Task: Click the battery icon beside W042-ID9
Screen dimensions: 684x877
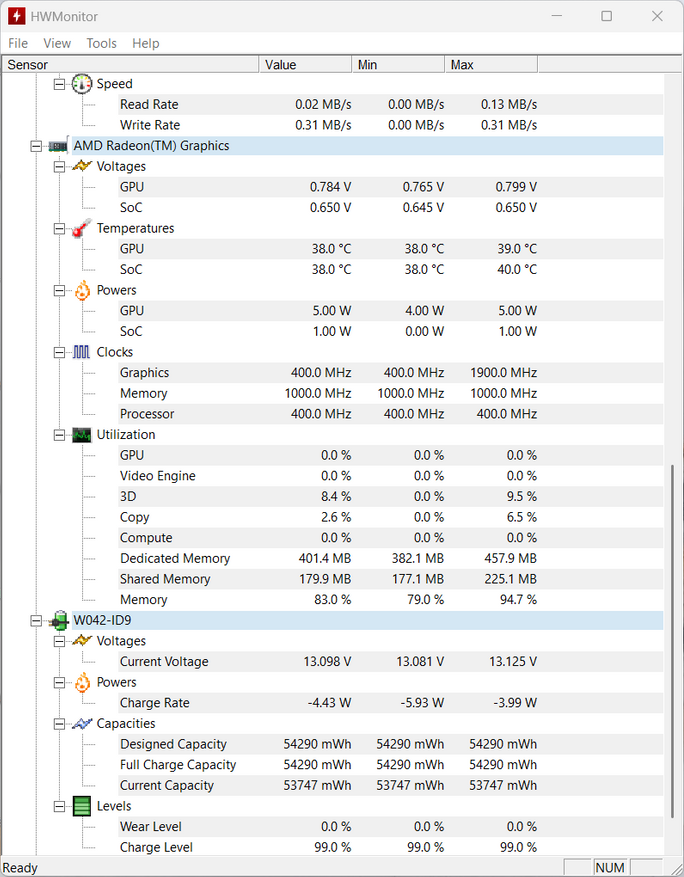Action: pos(58,621)
